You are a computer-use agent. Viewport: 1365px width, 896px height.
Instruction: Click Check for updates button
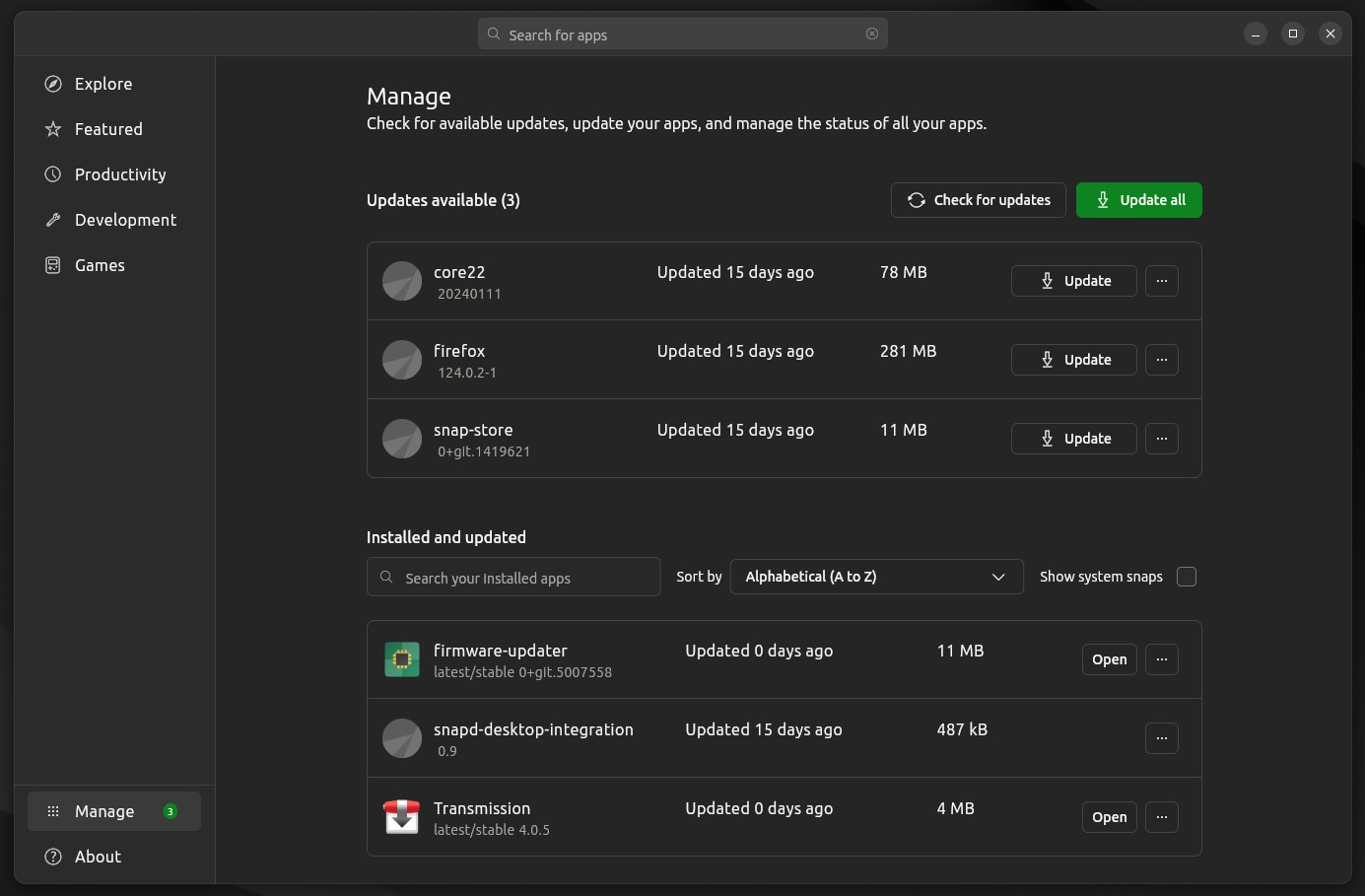click(x=979, y=200)
